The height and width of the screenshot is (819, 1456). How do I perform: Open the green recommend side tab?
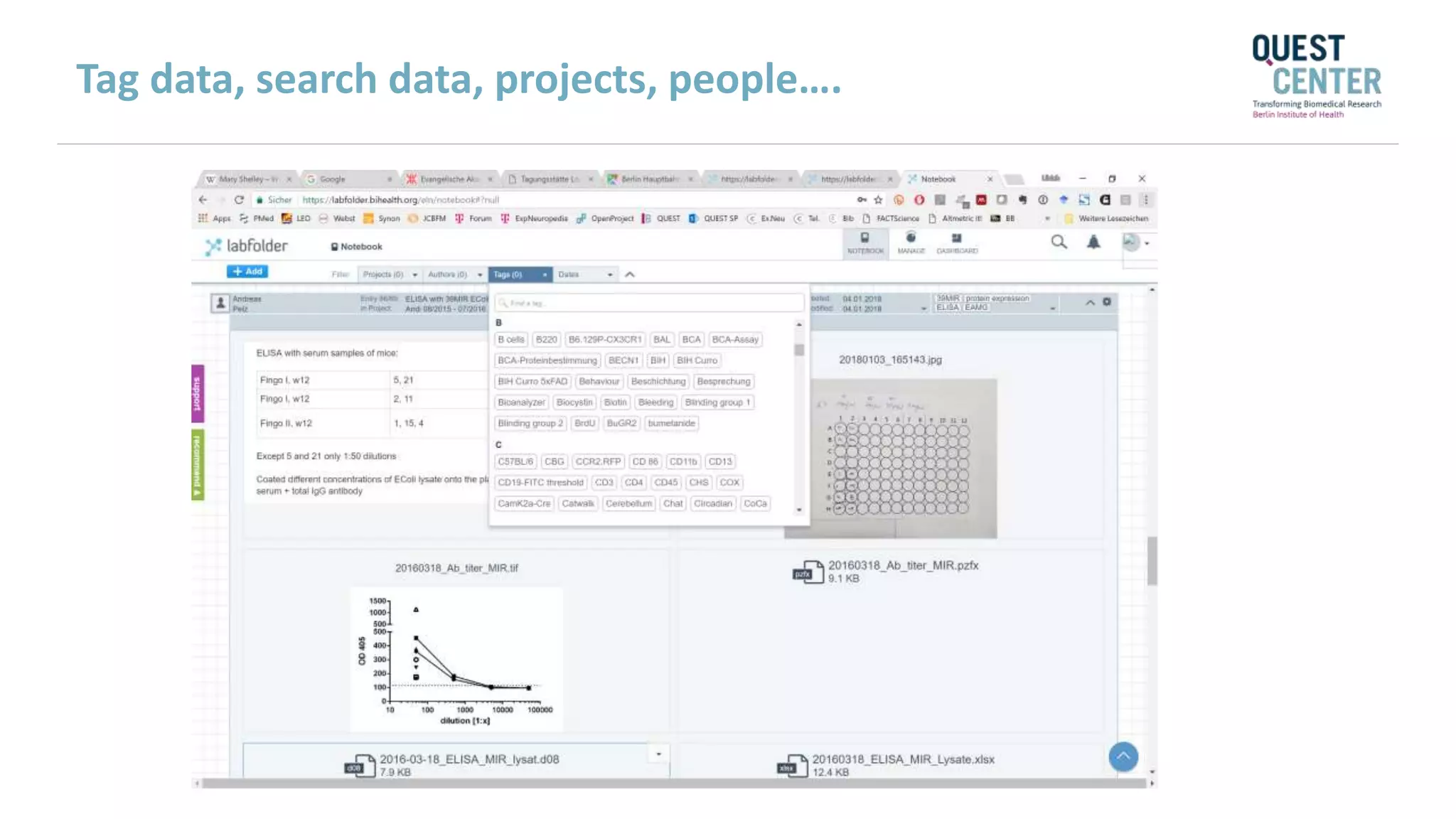(x=198, y=465)
